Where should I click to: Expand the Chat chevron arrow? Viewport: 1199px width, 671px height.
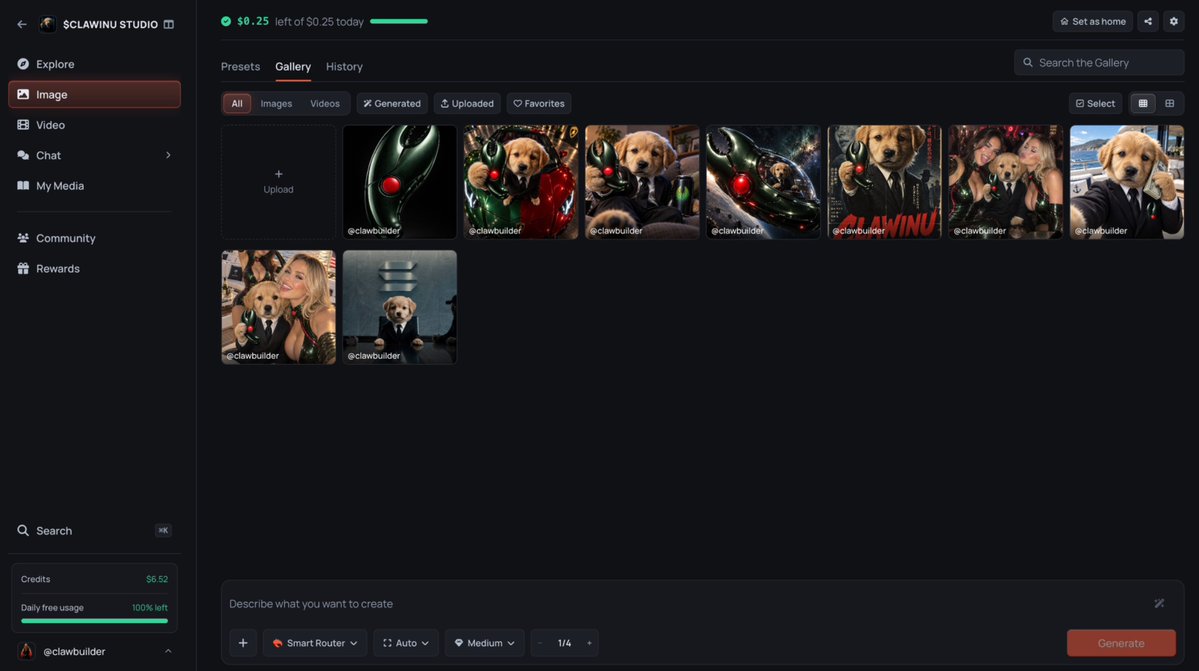point(168,155)
